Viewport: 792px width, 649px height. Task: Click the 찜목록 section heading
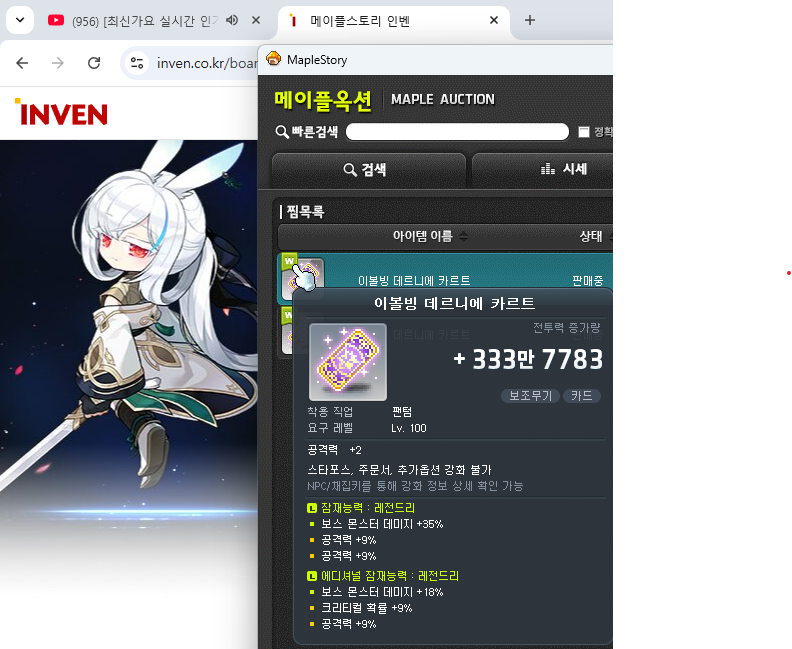tap(305, 212)
